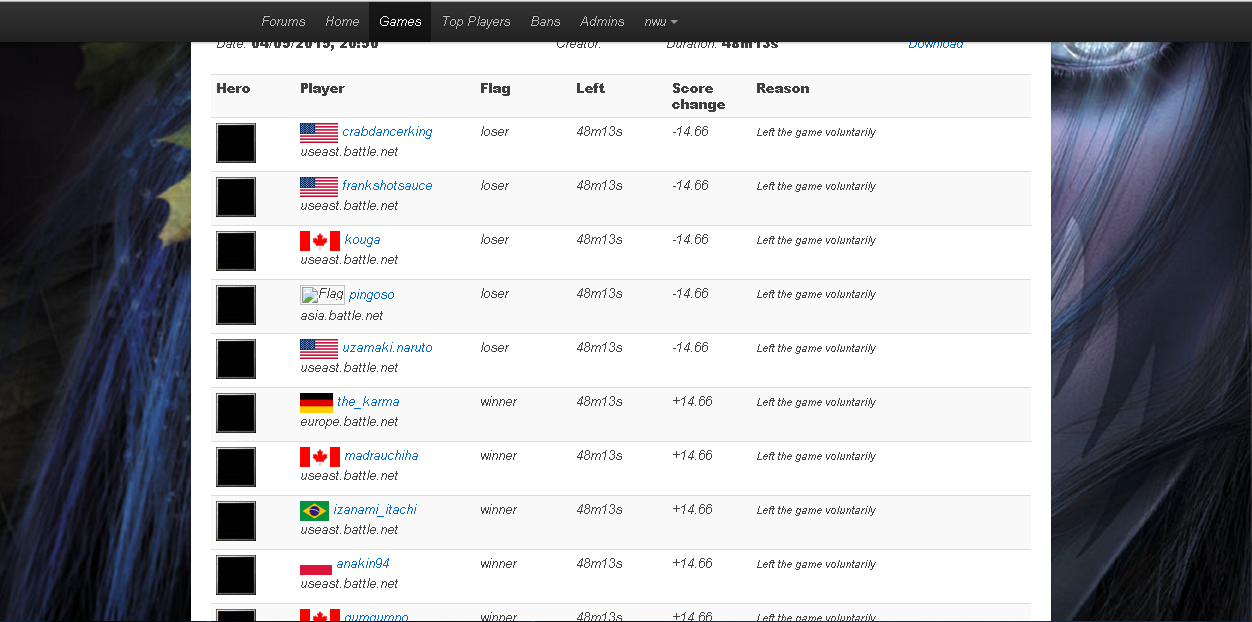
Task: Click hero thumbnail in crabdancerking row
Action: [x=236, y=143]
